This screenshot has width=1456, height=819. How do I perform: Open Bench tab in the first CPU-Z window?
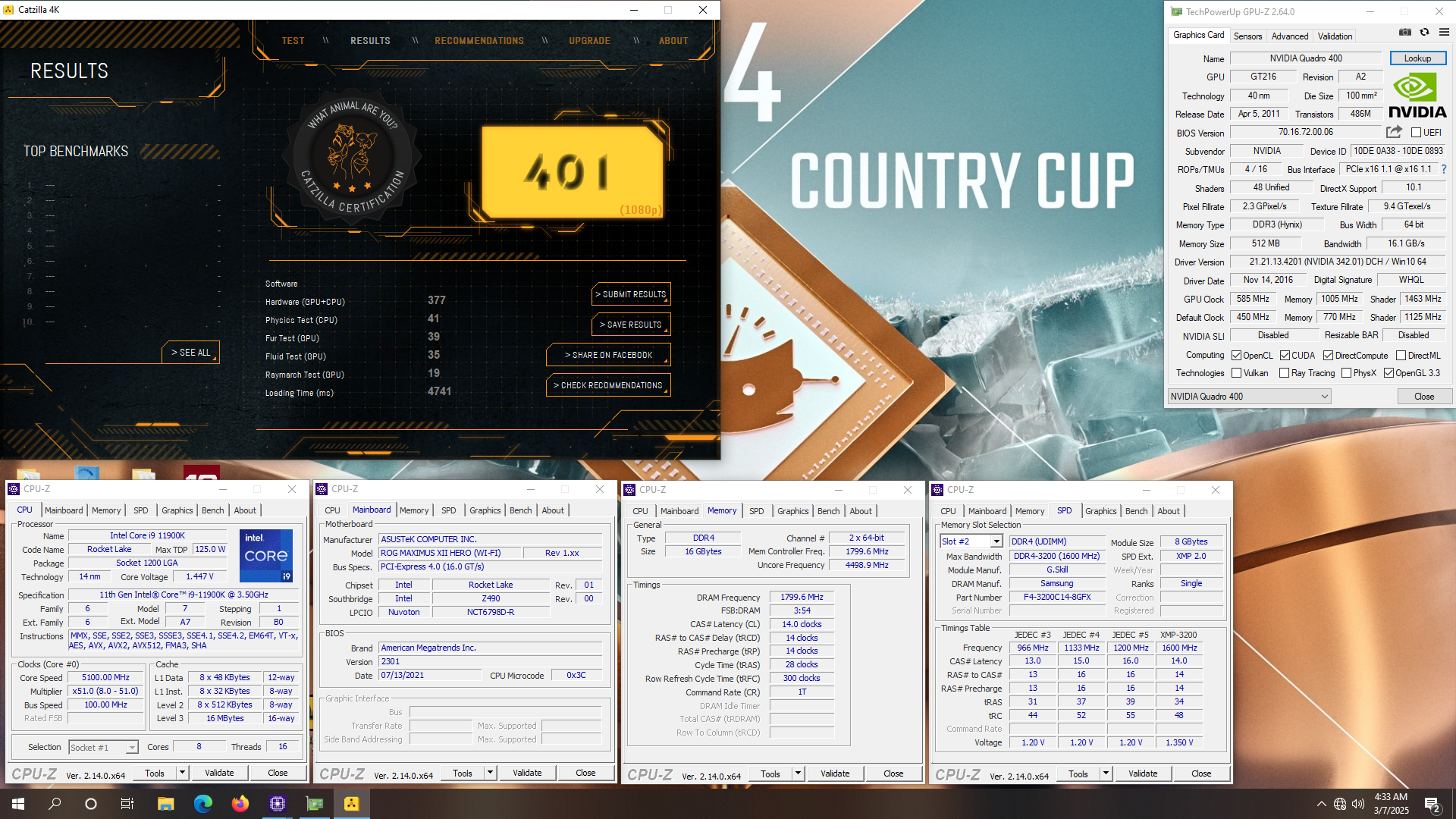pyautogui.click(x=212, y=510)
